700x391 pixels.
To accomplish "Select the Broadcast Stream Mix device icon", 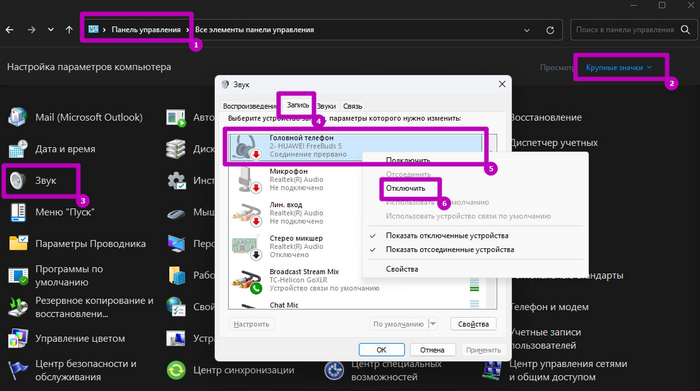I will pos(247,281).
